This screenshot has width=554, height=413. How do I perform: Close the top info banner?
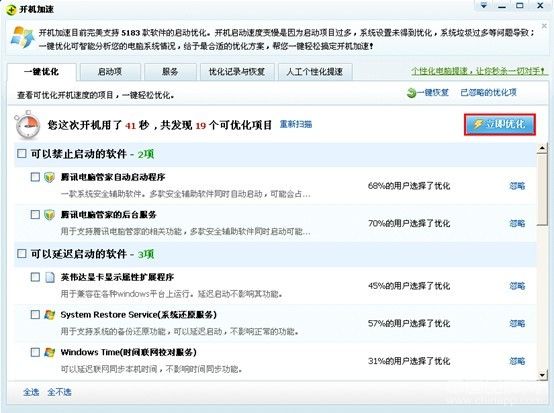(x=544, y=25)
